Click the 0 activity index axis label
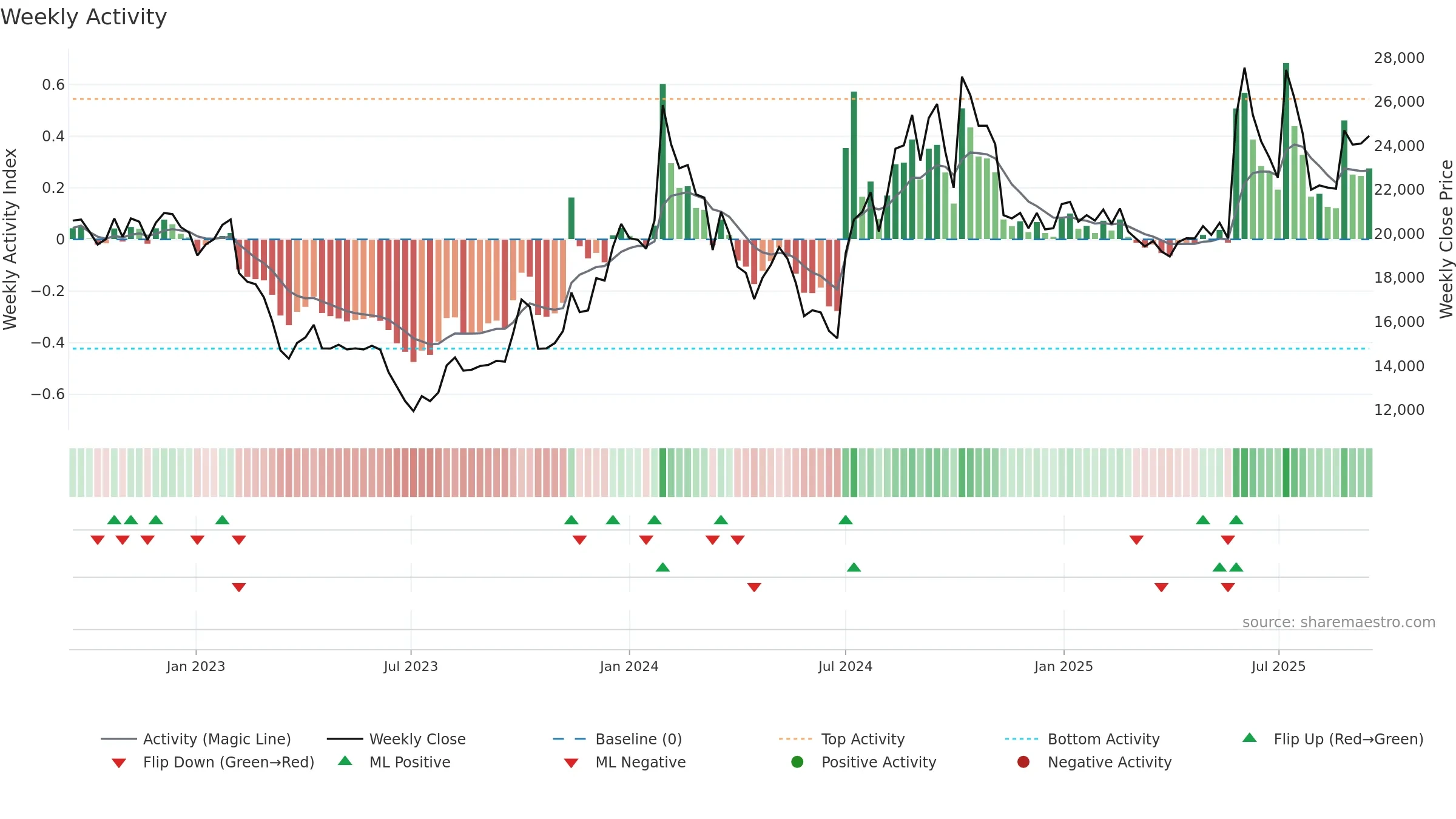The height and width of the screenshot is (819, 1456). [x=60, y=239]
